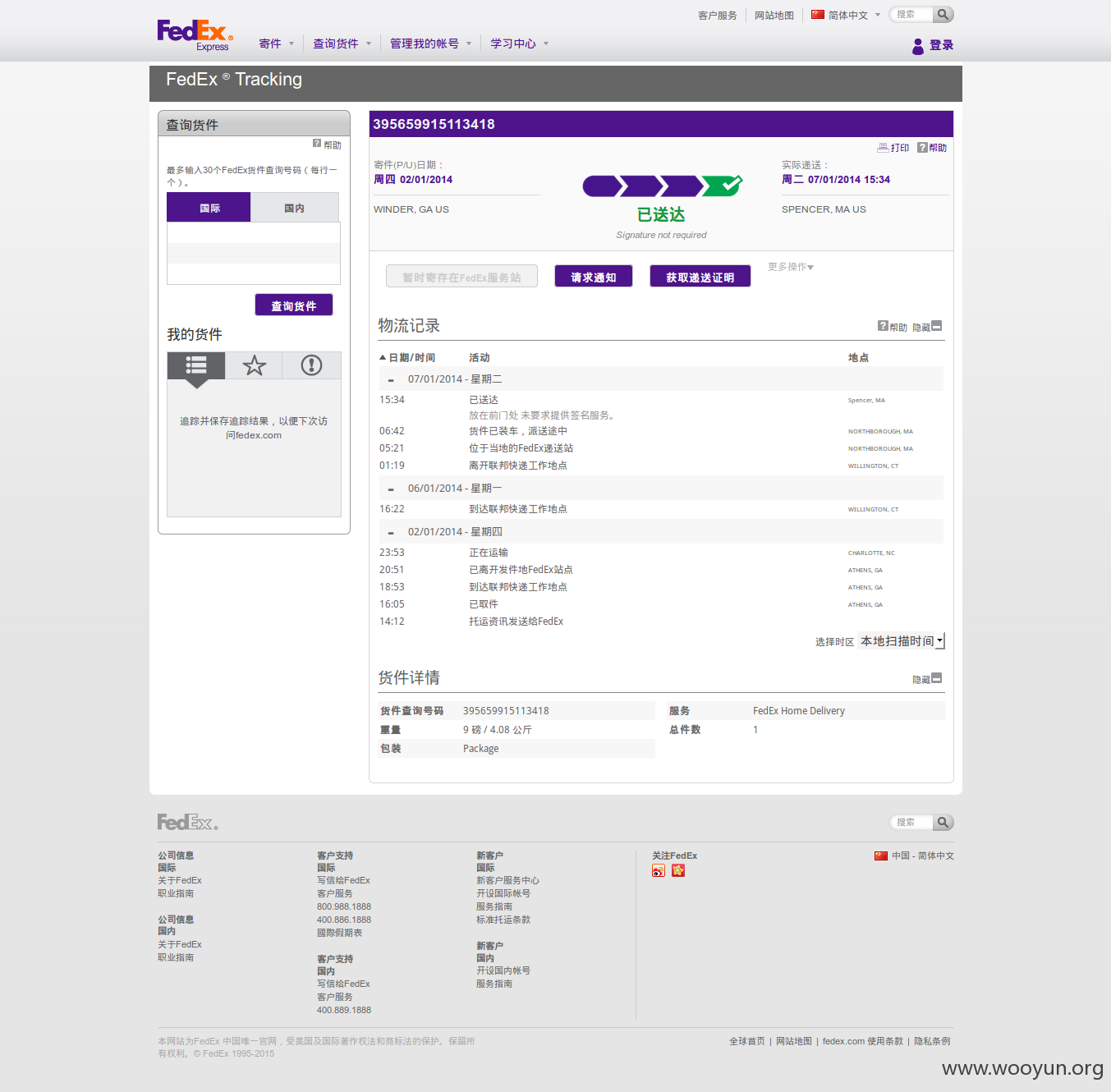This screenshot has width=1111, height=1092.
Task: Click the 正在运输 23:53 row
Action: click(x=661, y=553)
